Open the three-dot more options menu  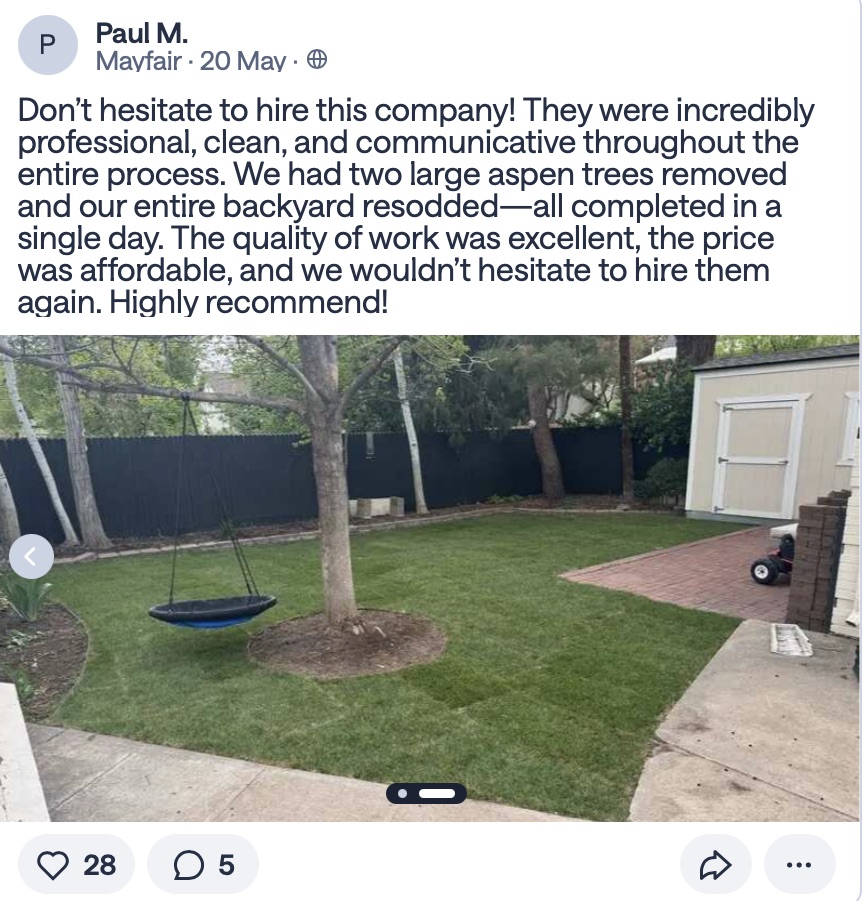point(799,865)
